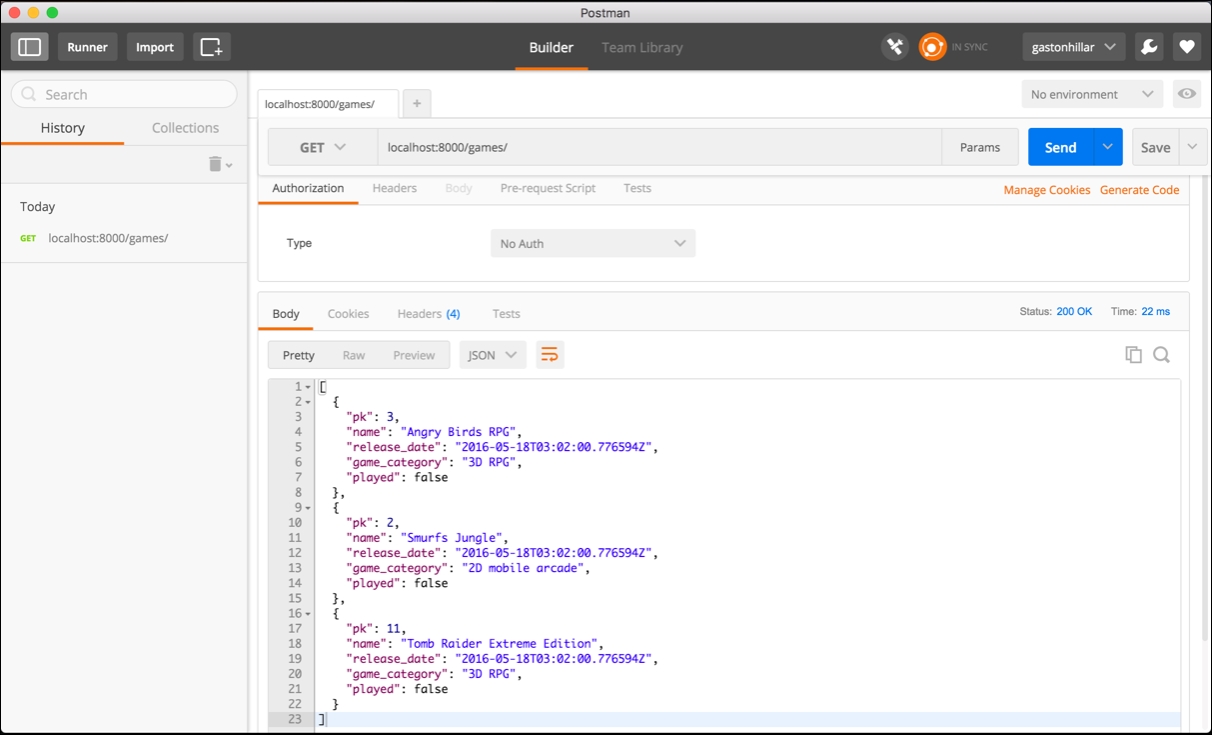Open the Headers (4) response tab
The image size is (1212, 735).
[x=428, y=313]
